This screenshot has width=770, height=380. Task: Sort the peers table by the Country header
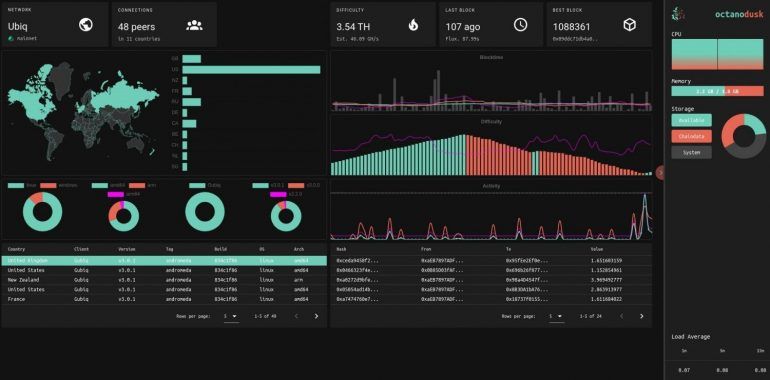click(16, 249)
